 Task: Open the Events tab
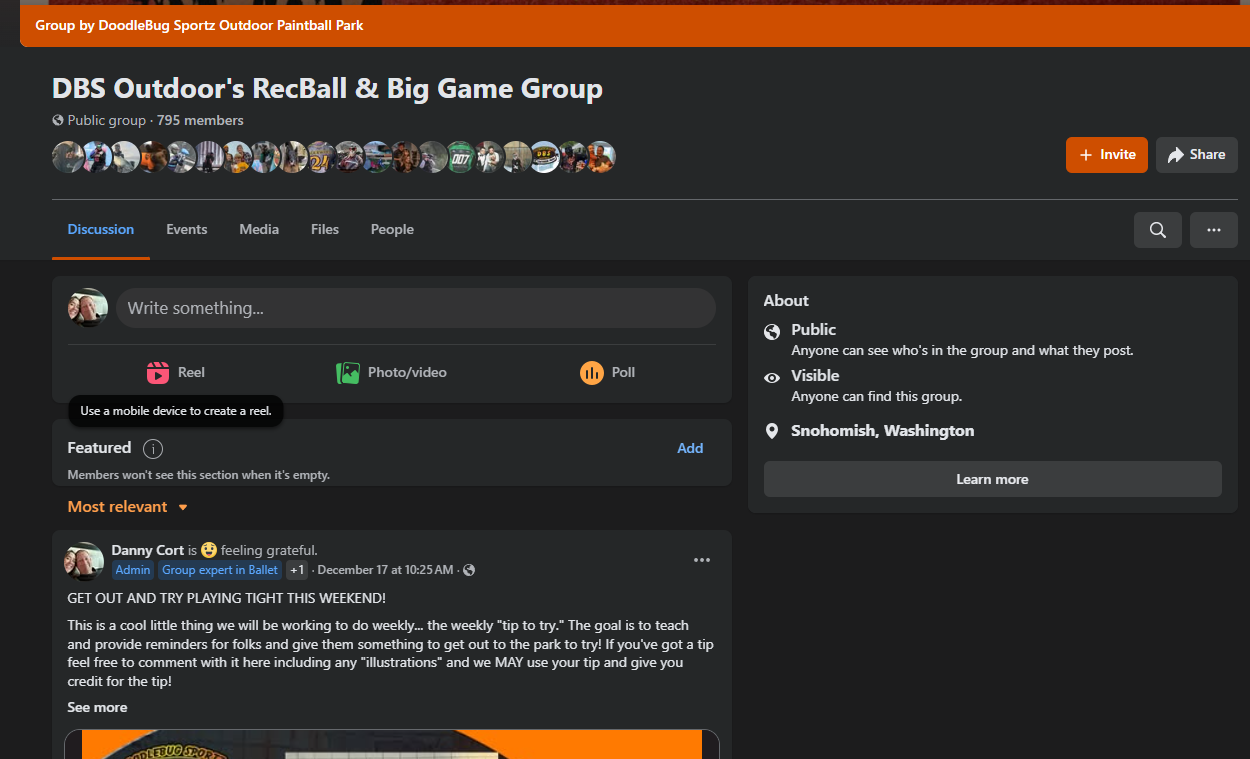coord(187,230)
